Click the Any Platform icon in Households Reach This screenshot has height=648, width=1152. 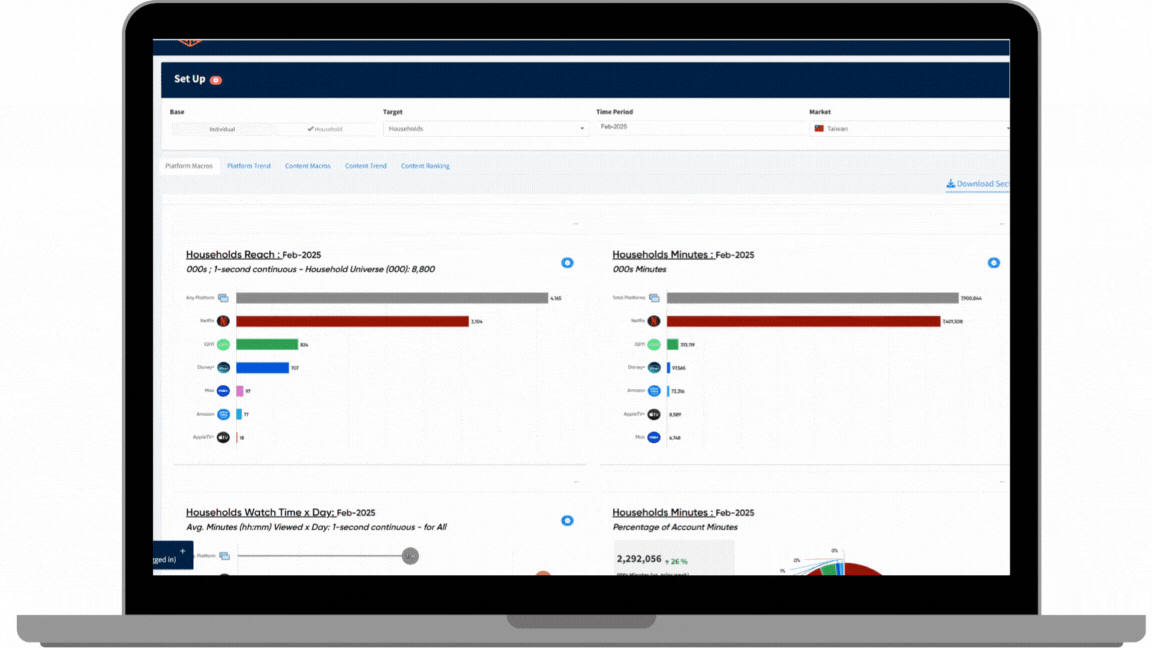point(223,298)
